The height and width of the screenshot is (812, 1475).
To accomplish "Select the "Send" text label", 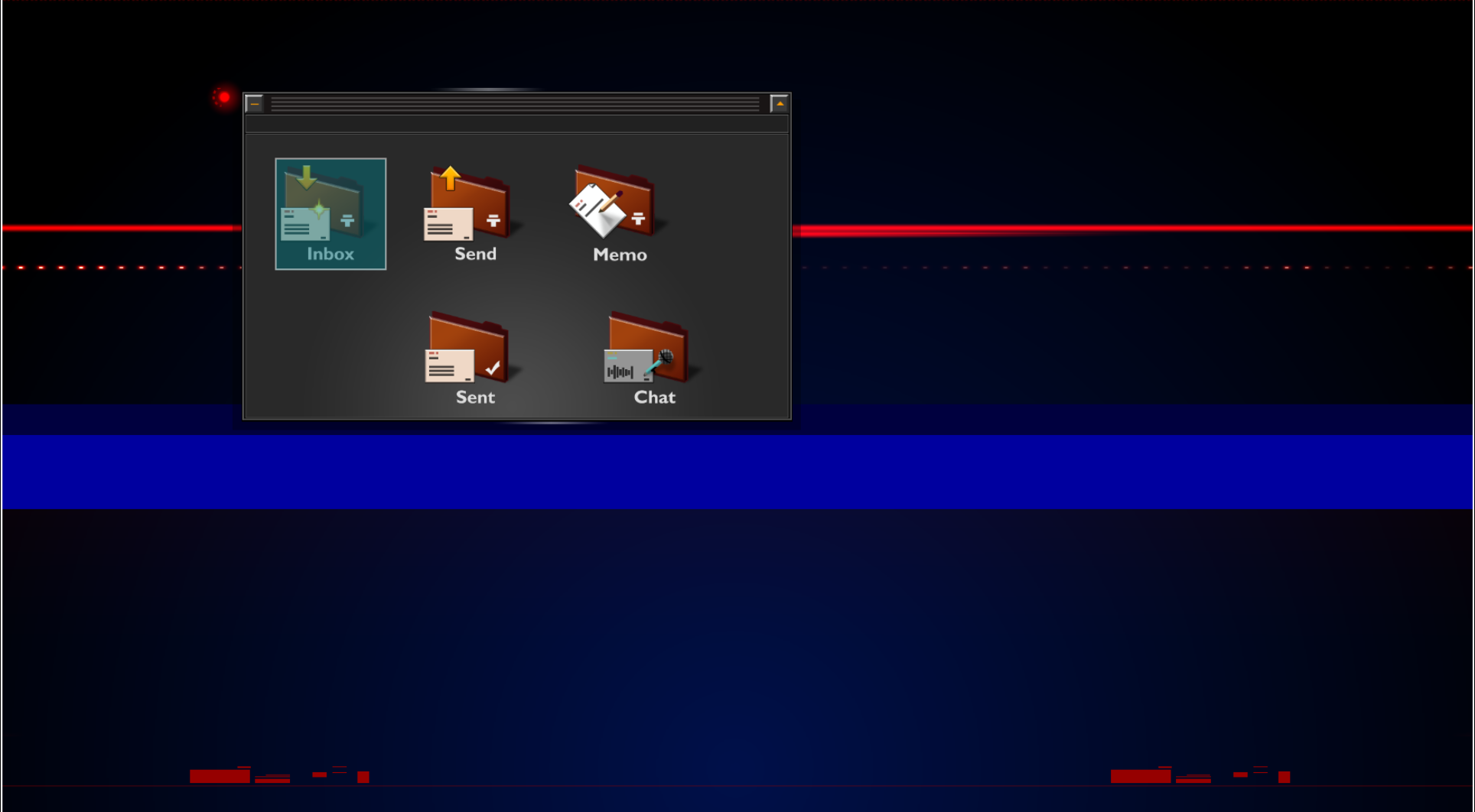I will [475, 254].
